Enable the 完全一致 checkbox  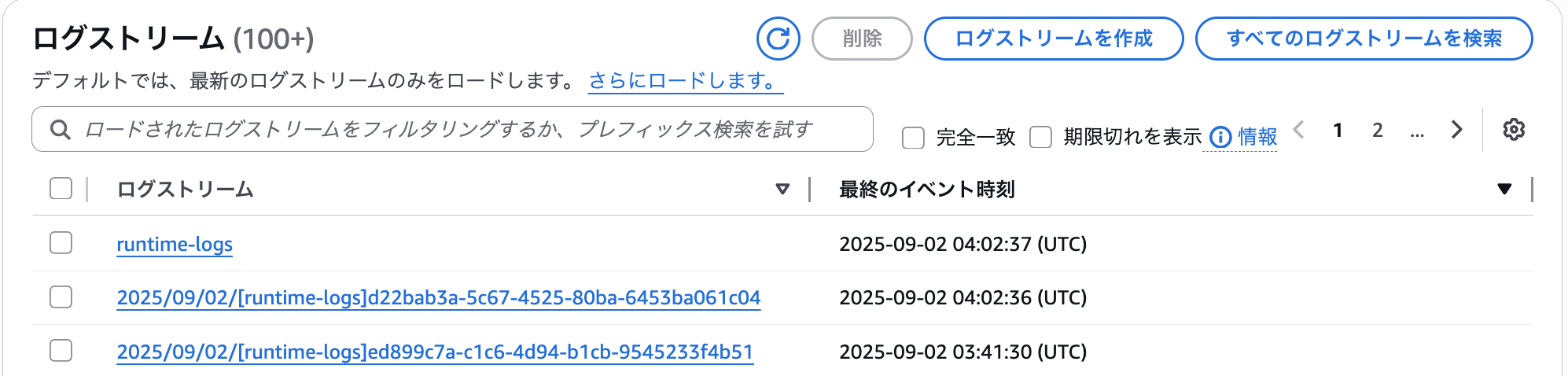(x=913, y=138)
